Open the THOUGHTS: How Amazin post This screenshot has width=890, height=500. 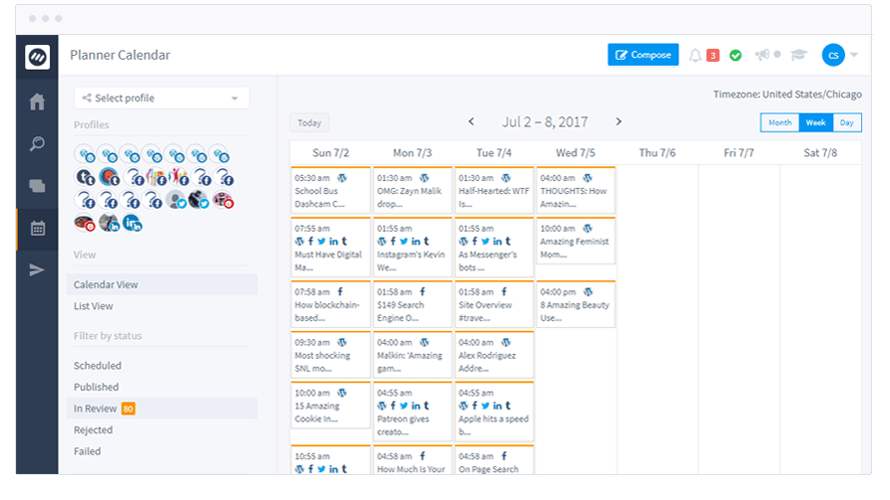[576, 190]
